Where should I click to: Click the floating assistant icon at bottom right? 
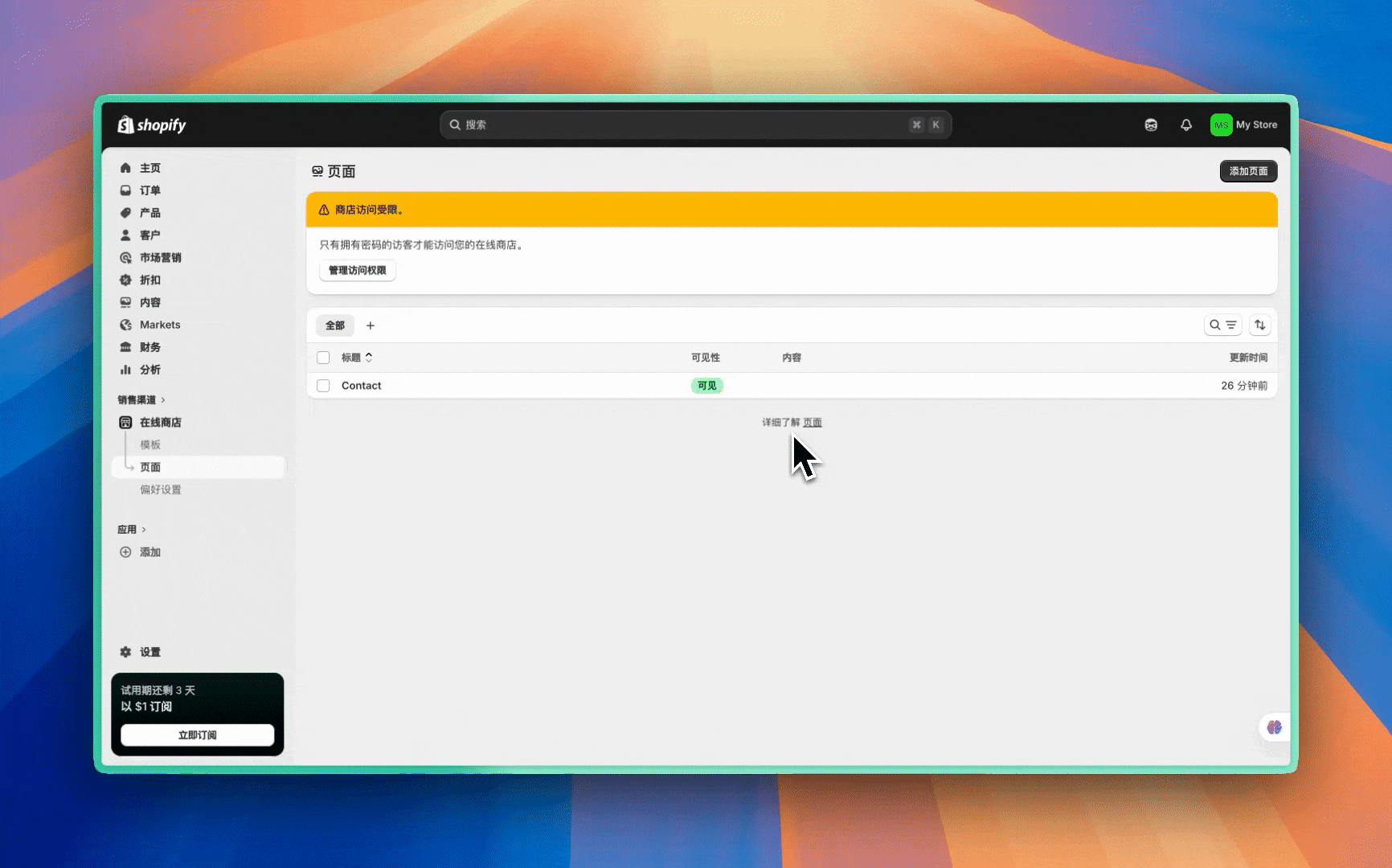click(x=1274, y=727)
